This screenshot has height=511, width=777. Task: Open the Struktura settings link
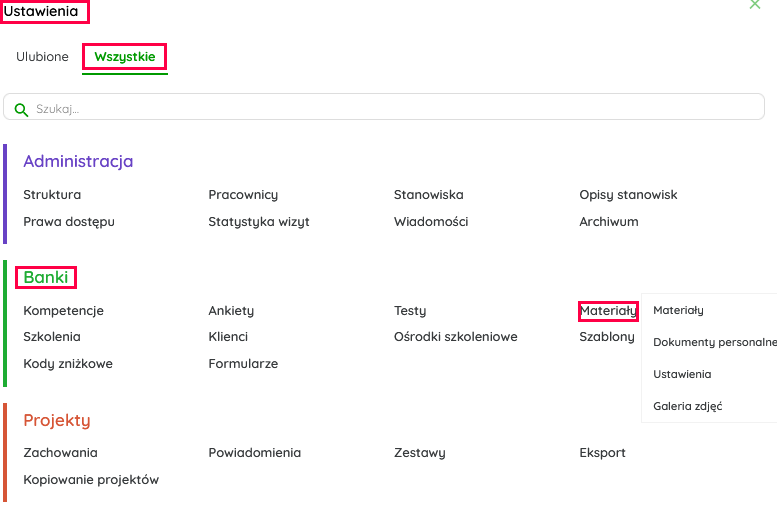click(52, 195)
